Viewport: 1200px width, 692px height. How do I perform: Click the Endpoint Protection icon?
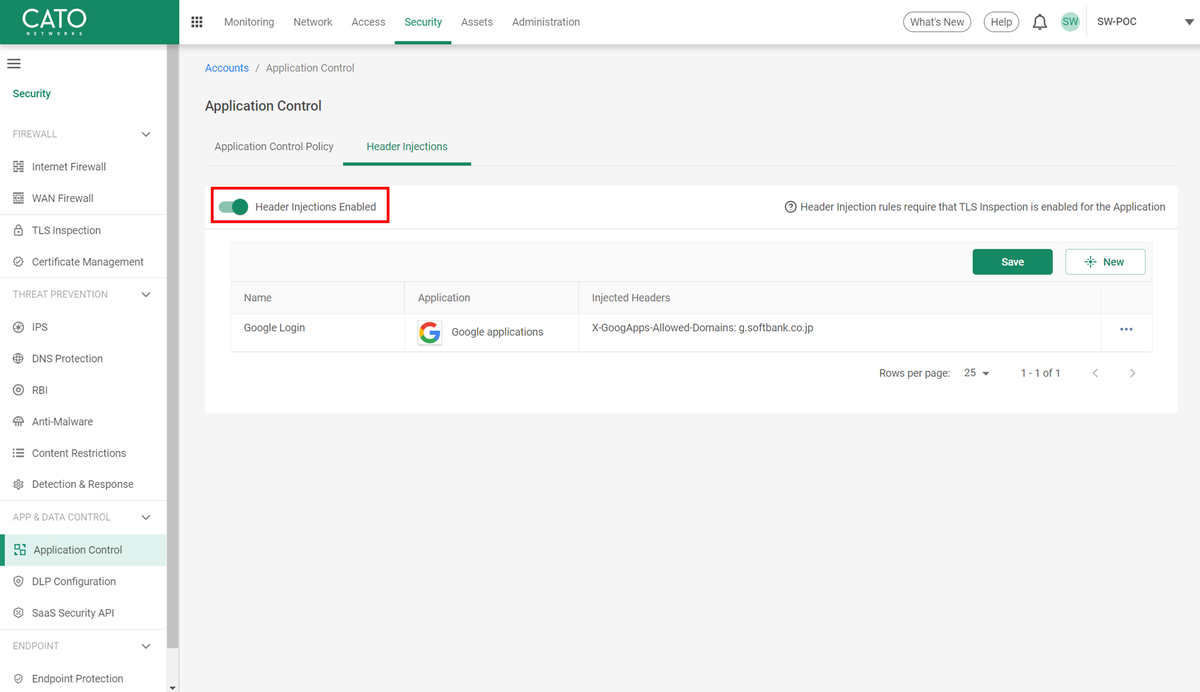point(18,678)
